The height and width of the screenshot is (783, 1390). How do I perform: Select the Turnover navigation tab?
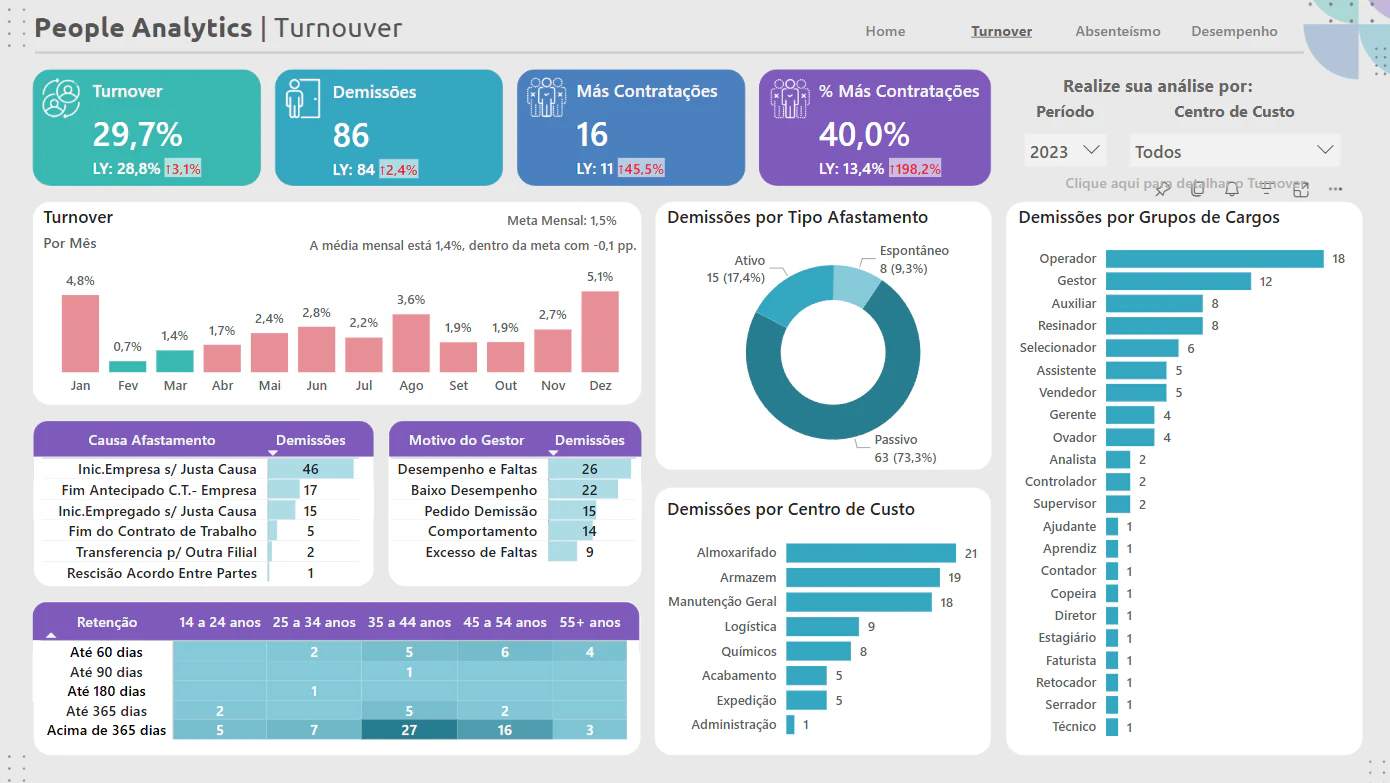click(x=1001, y=31)
